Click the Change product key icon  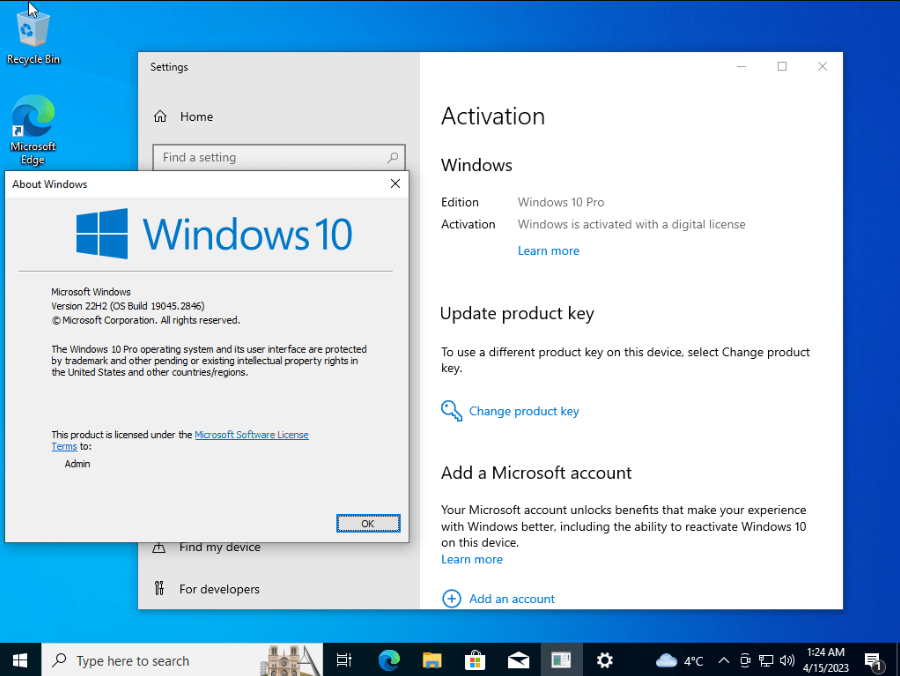(x=451, y=411)
